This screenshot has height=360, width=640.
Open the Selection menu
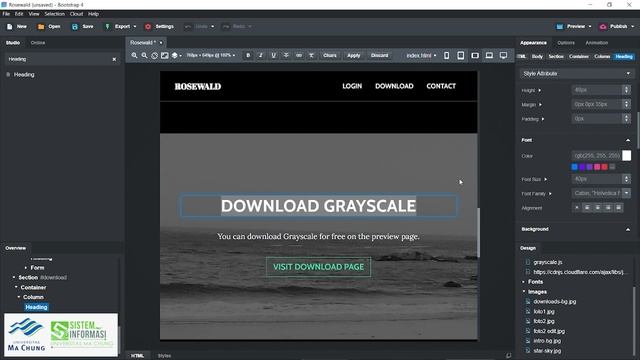[x=55, y=14]
